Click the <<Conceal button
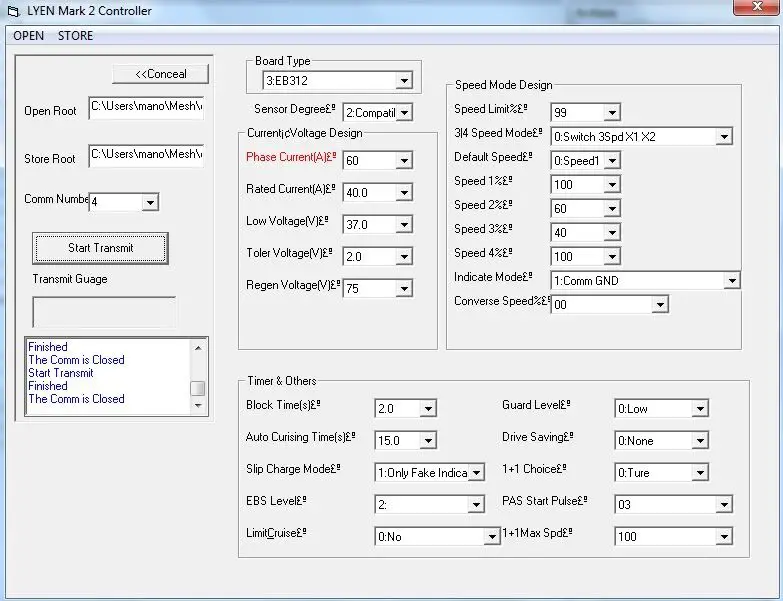The width and height of the screenshot is (783, 601). [x=160, y=74]
